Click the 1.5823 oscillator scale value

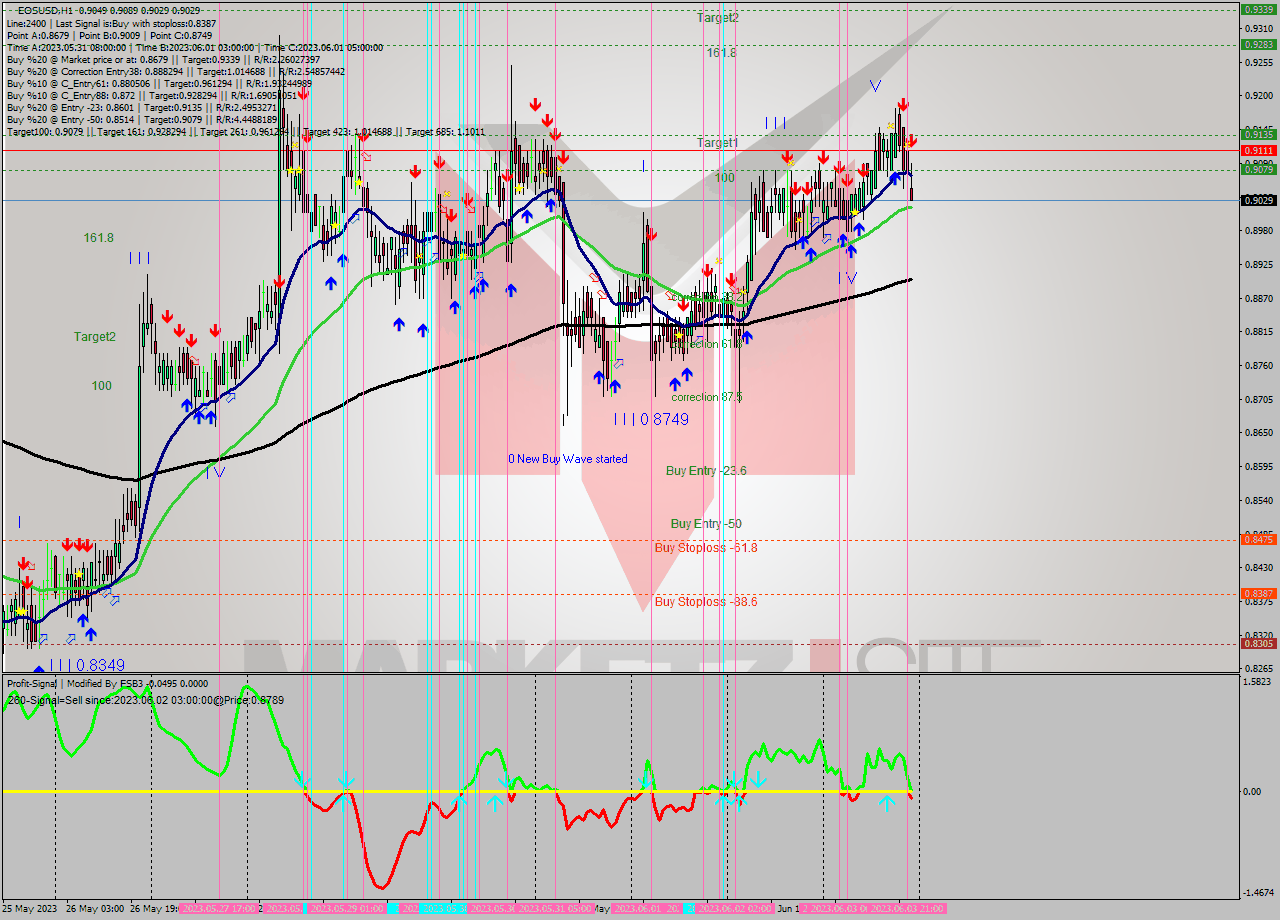click(x=1258, y=682)
